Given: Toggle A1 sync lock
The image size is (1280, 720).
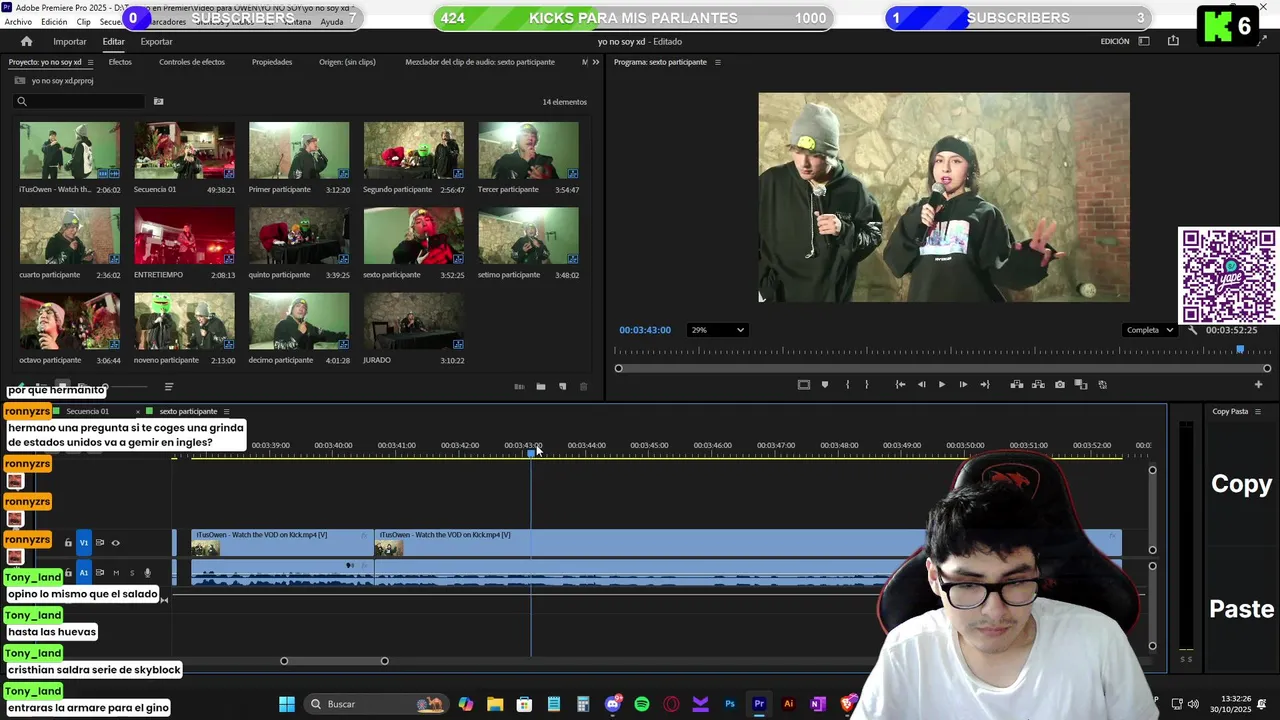Looking at the screenshot, I should [x=99, y=573].
